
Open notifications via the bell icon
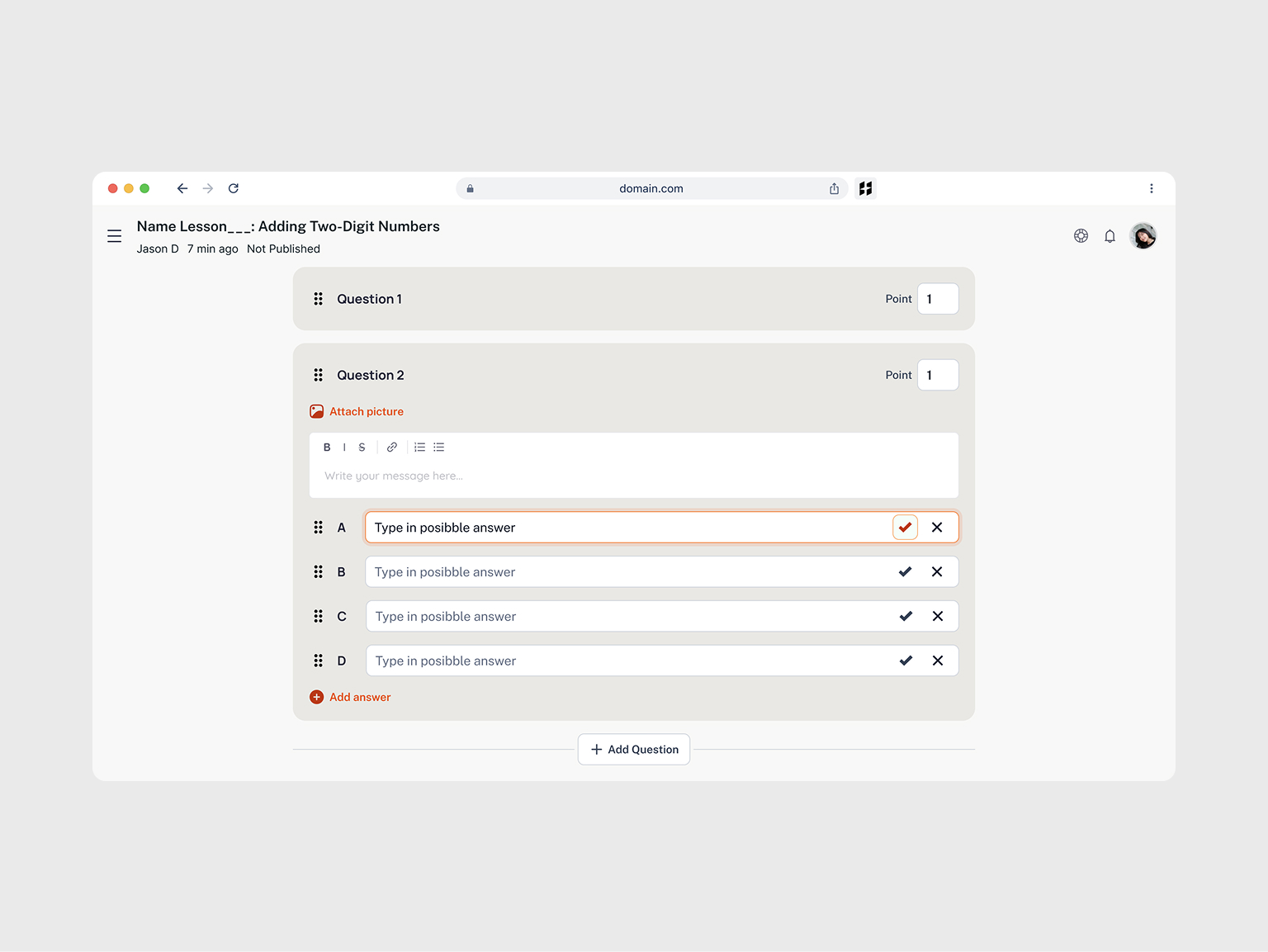(x=1109, y=235)
